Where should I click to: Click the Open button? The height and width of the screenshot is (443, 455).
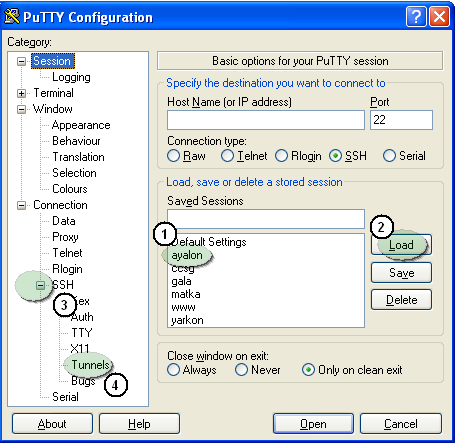click(313, 424)
